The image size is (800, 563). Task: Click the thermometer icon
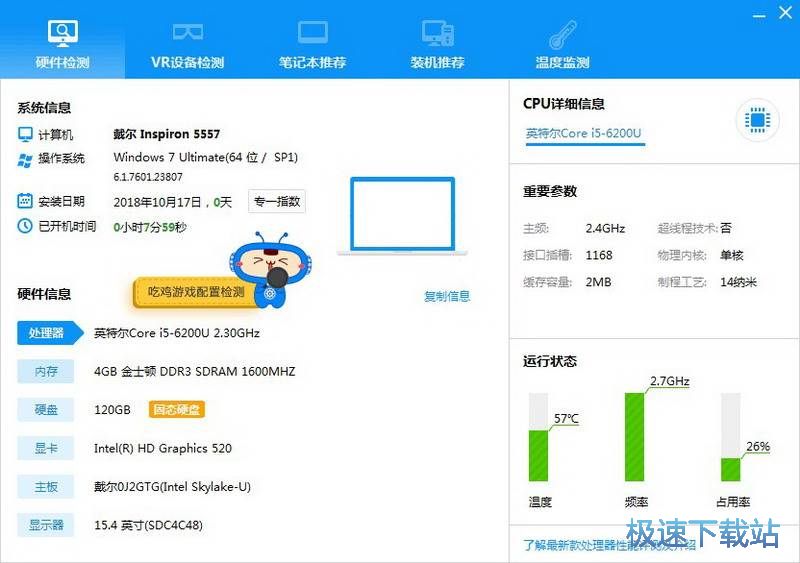click(563, 34)
